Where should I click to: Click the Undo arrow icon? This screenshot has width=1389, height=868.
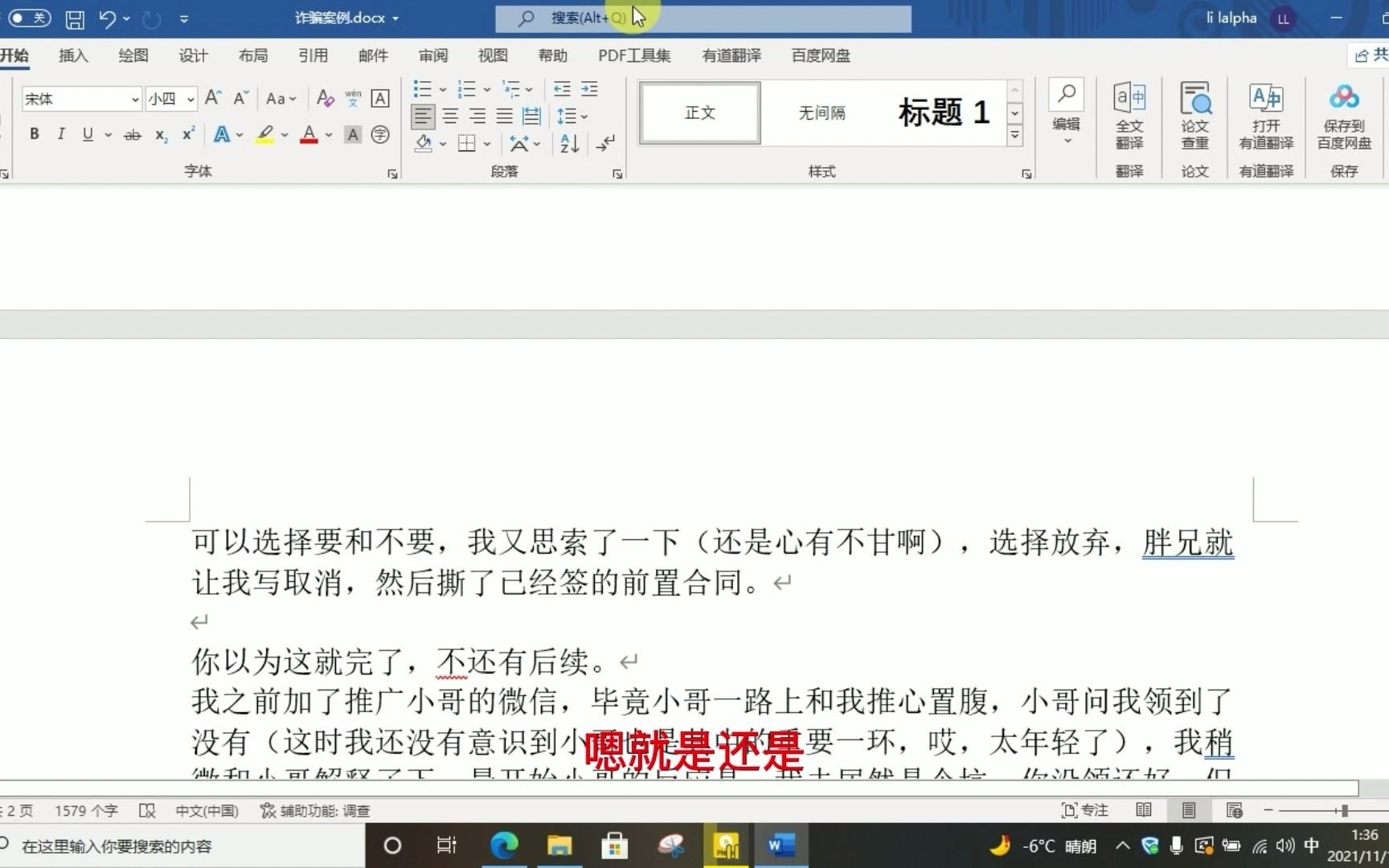click(x=108, y=18)
